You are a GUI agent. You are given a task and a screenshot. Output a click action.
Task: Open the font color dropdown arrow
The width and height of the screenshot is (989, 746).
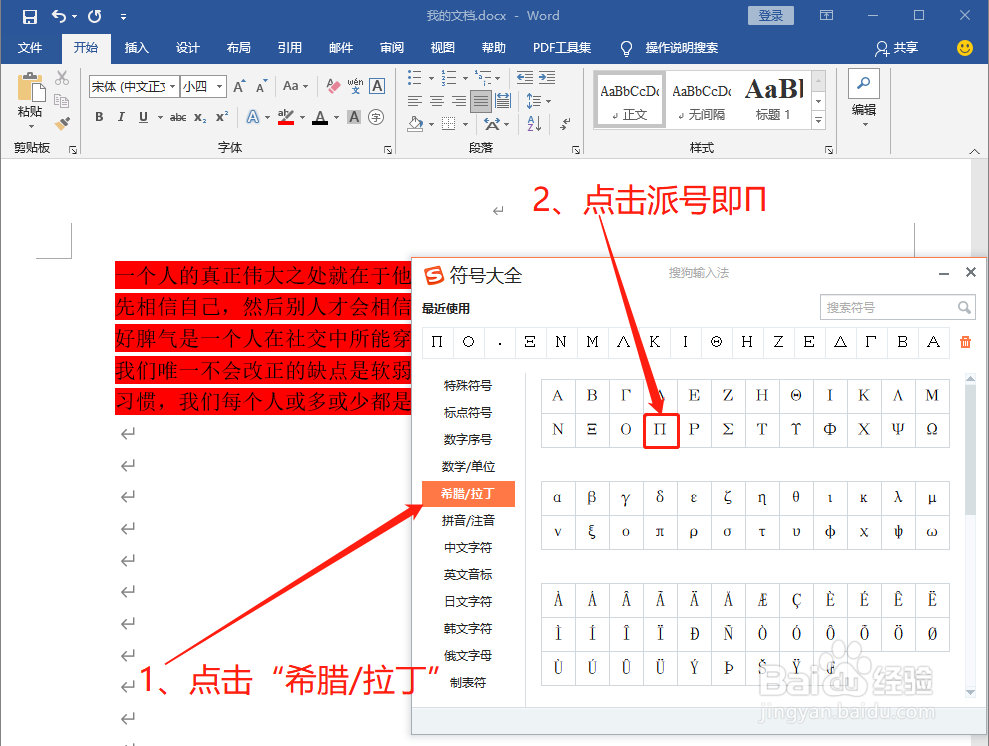[336, 117]
